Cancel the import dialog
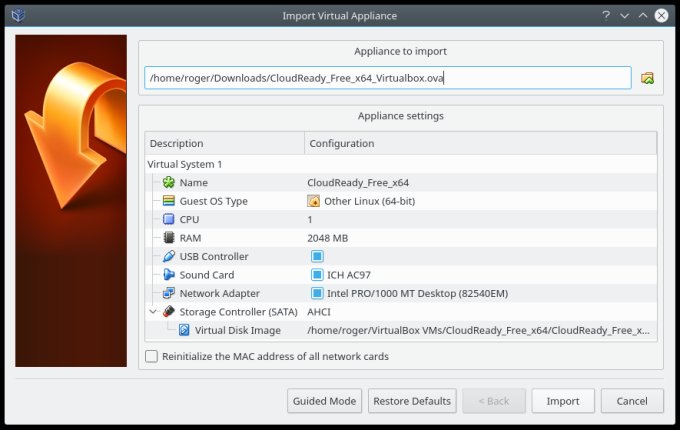 [632, 401]
